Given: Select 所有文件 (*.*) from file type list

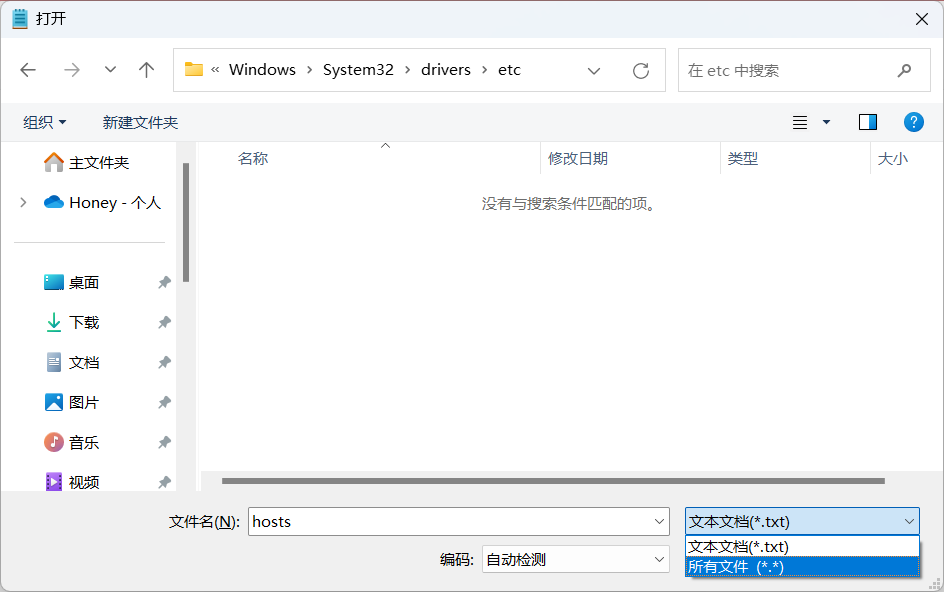Looking at the screenshot, I should [x=801, y=567].
